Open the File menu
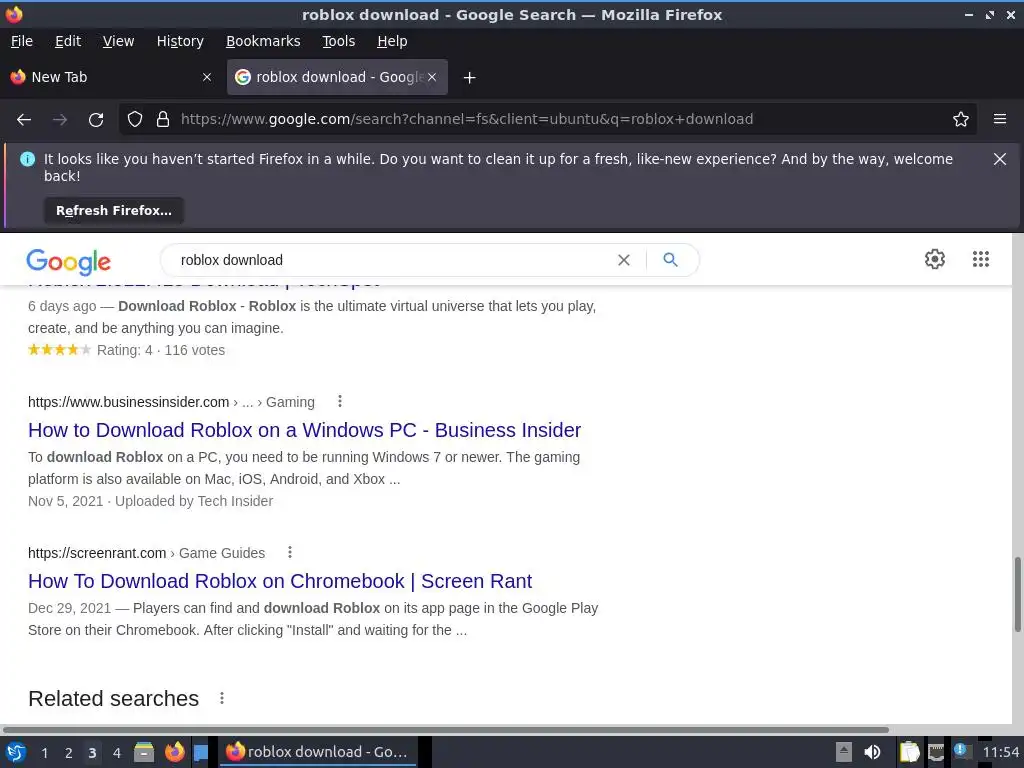Screen dimensions: 1024x768 pyautogui.click(x=22, y=41)
